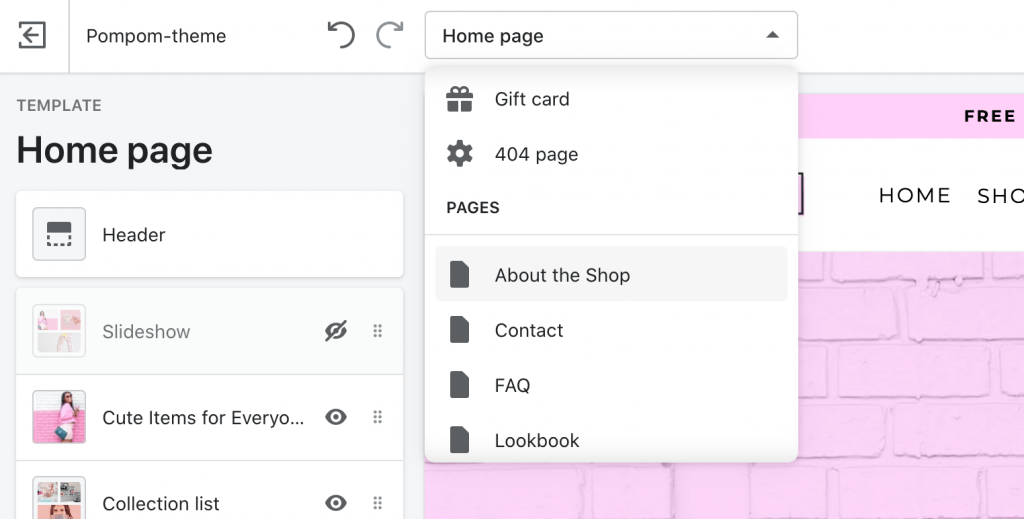This screenshot has width=1024, height=519.
Task: Click HOME link in store preview
Action: point(914,195)
